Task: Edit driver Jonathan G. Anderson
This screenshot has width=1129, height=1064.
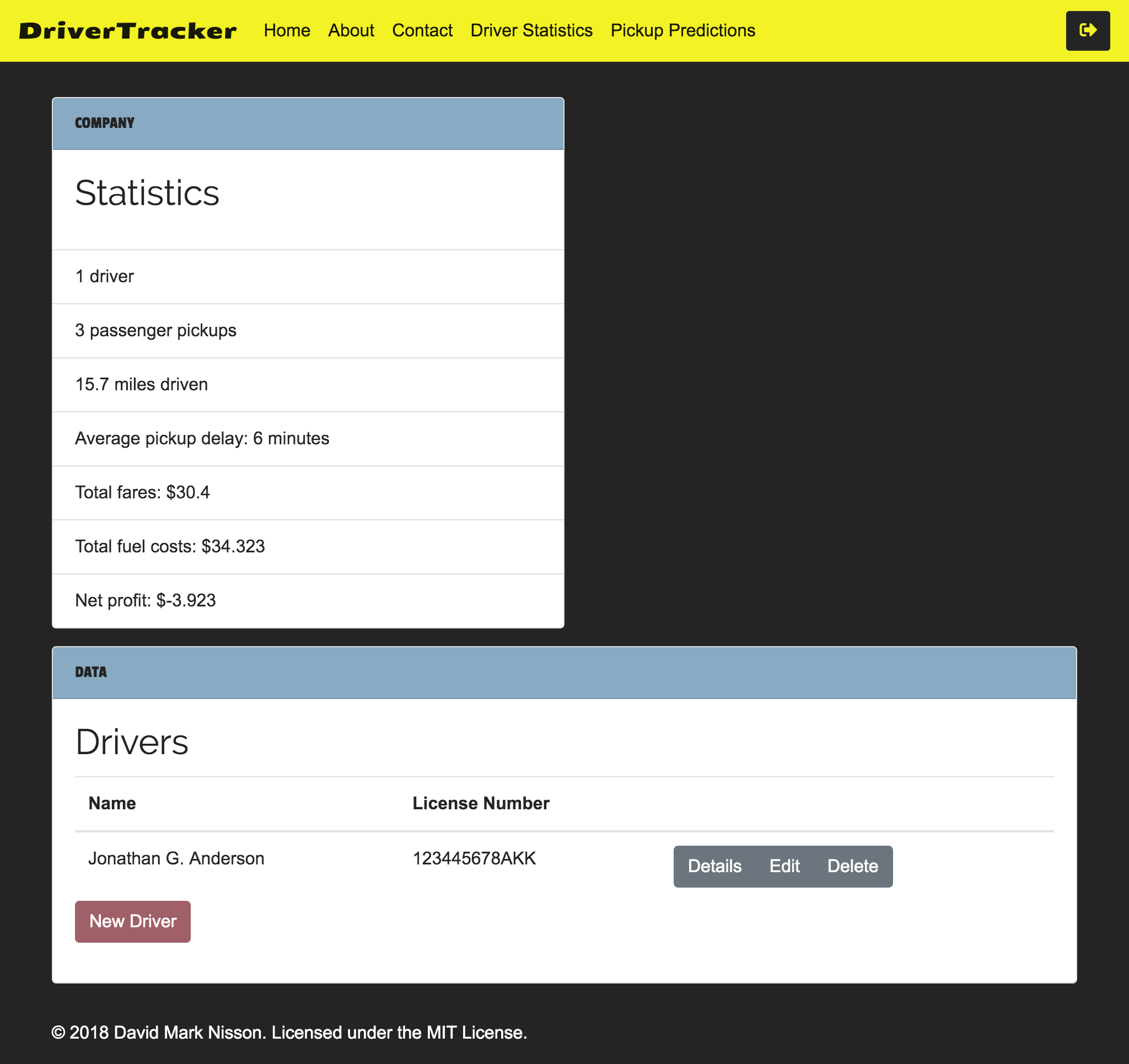Action: pos(784,866)
